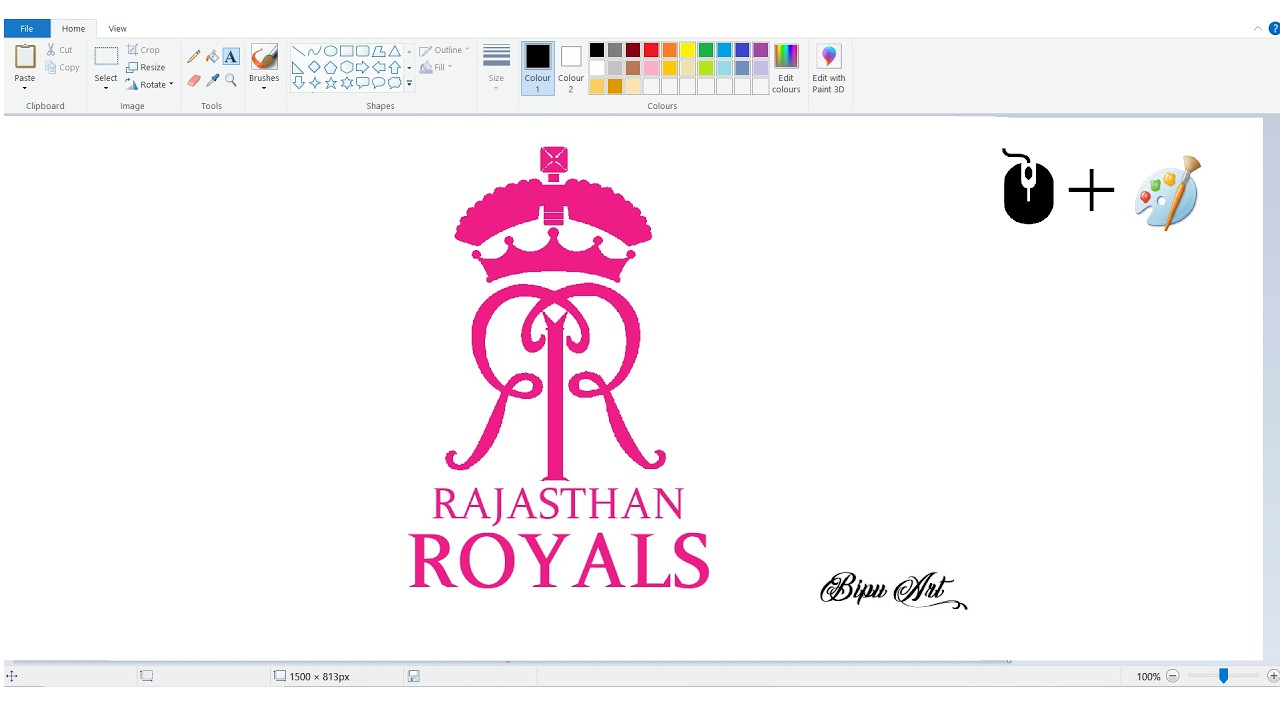Expand the Brushes dropdown arrow
This screenshot has width=1280, height=720.
tap(264, 88)
